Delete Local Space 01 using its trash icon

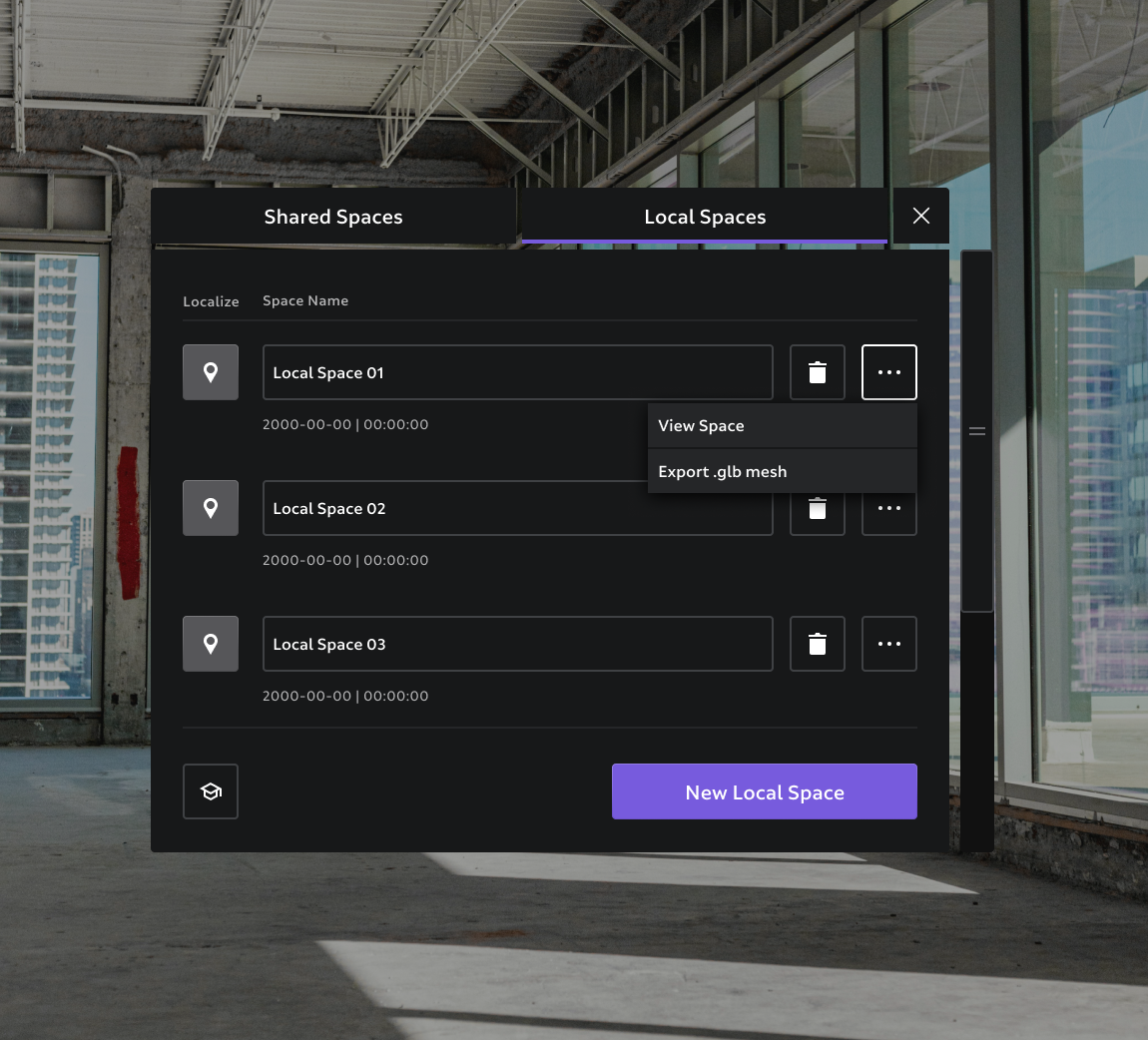(x=817, y=371)
